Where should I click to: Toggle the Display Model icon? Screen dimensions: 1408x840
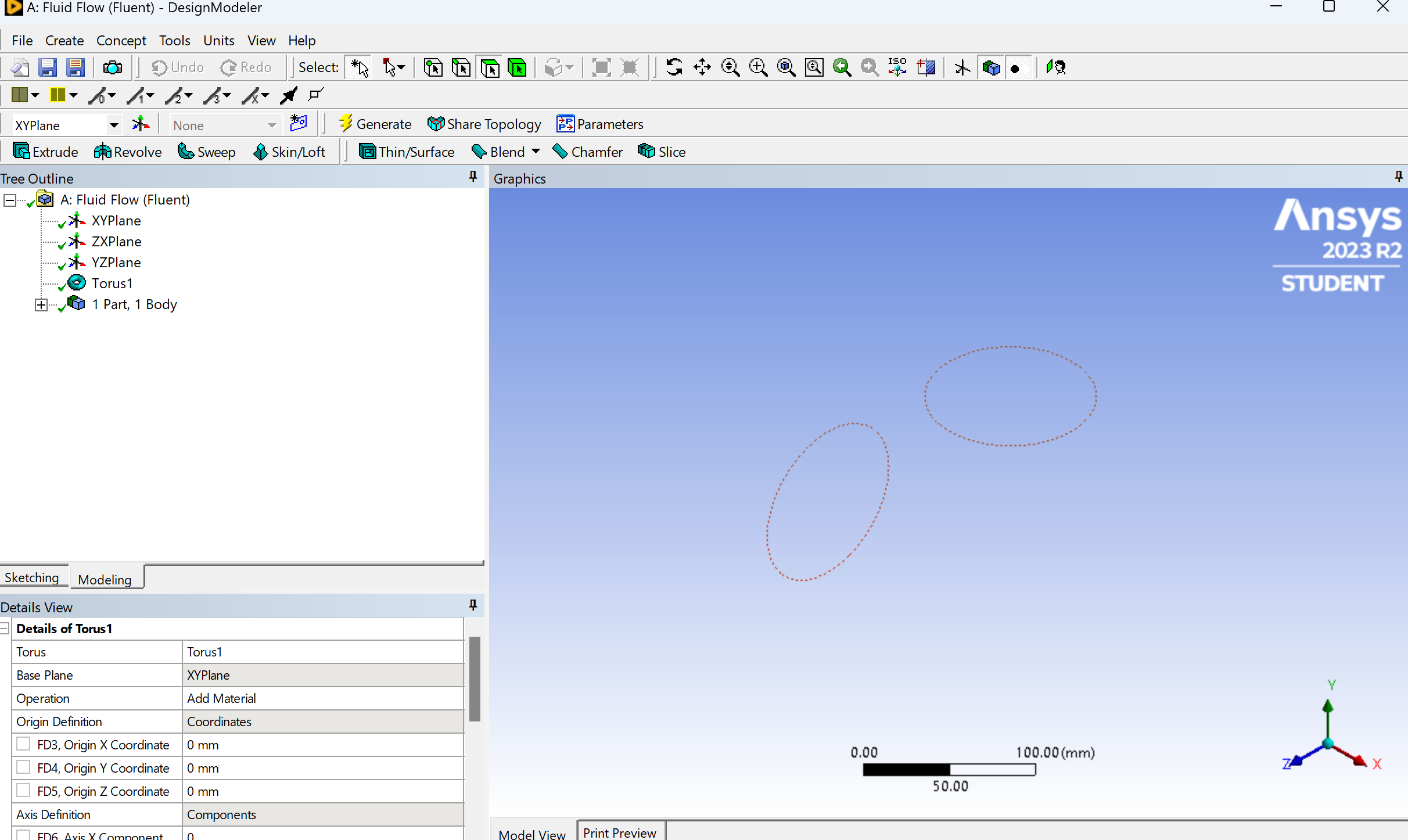coord(991,68)
